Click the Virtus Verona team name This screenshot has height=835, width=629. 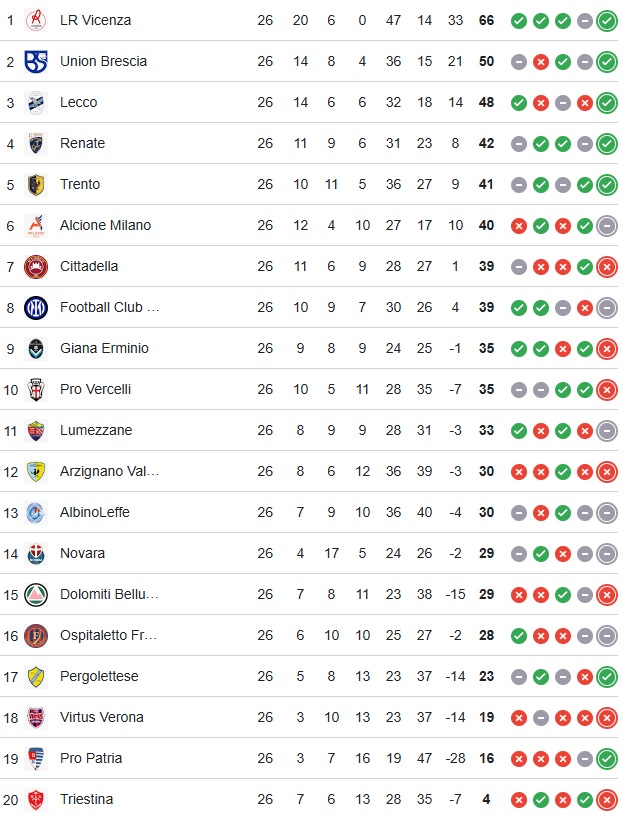coord(102,717)
